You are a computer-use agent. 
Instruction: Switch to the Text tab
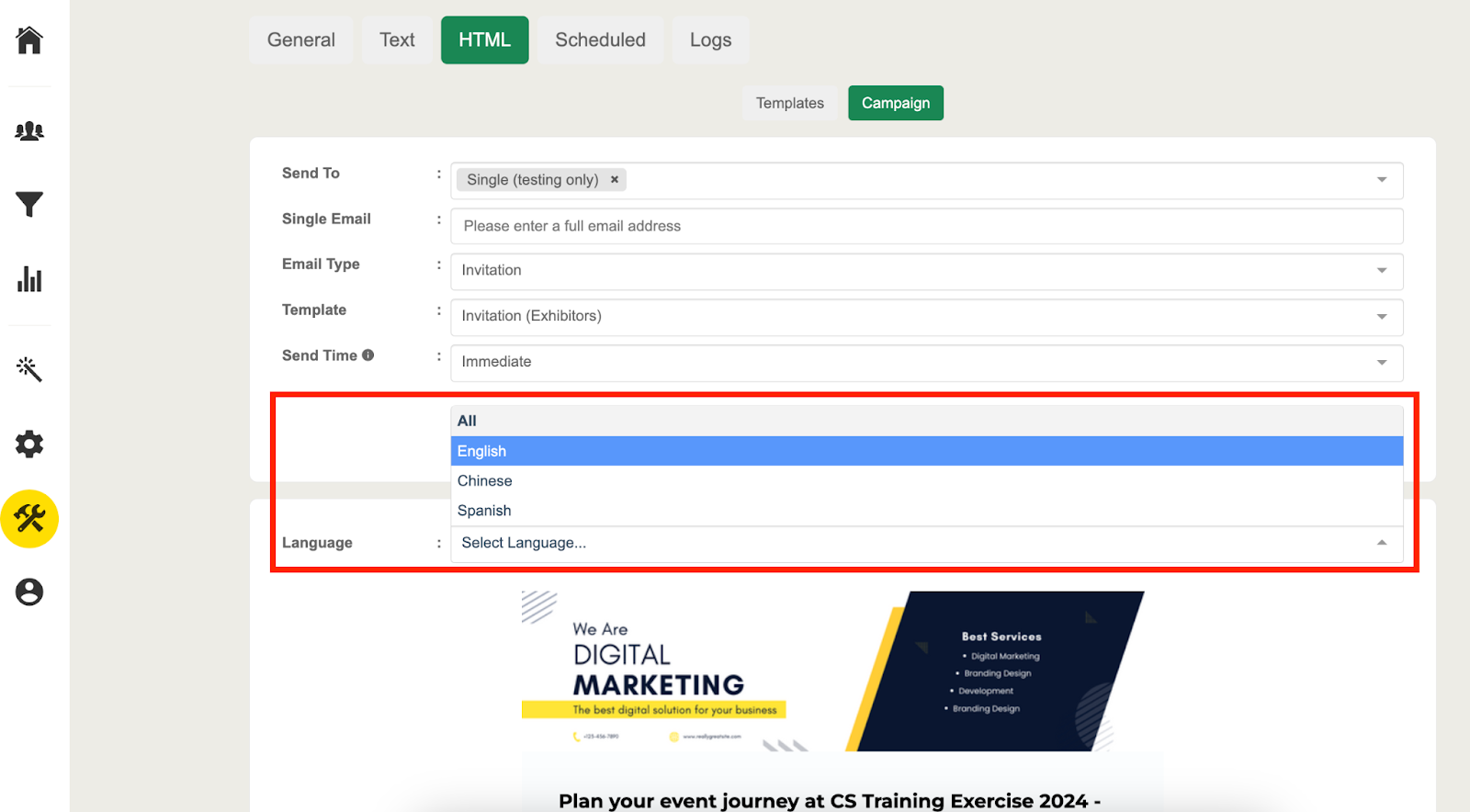pos(397,40)
